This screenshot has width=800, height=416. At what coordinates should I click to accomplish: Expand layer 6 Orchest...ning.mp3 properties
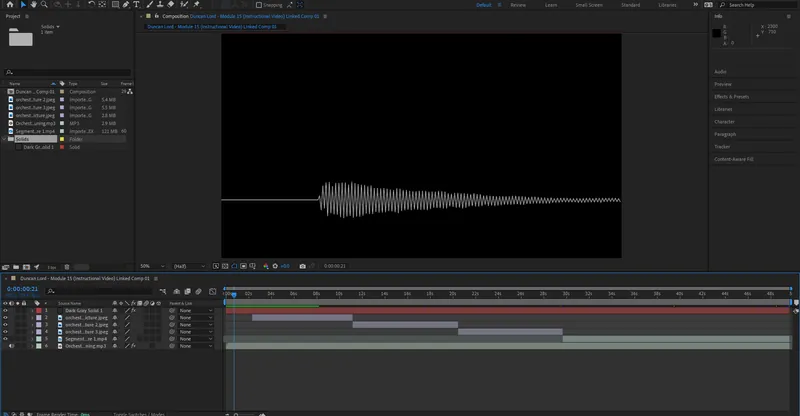(x=33, y=346)
